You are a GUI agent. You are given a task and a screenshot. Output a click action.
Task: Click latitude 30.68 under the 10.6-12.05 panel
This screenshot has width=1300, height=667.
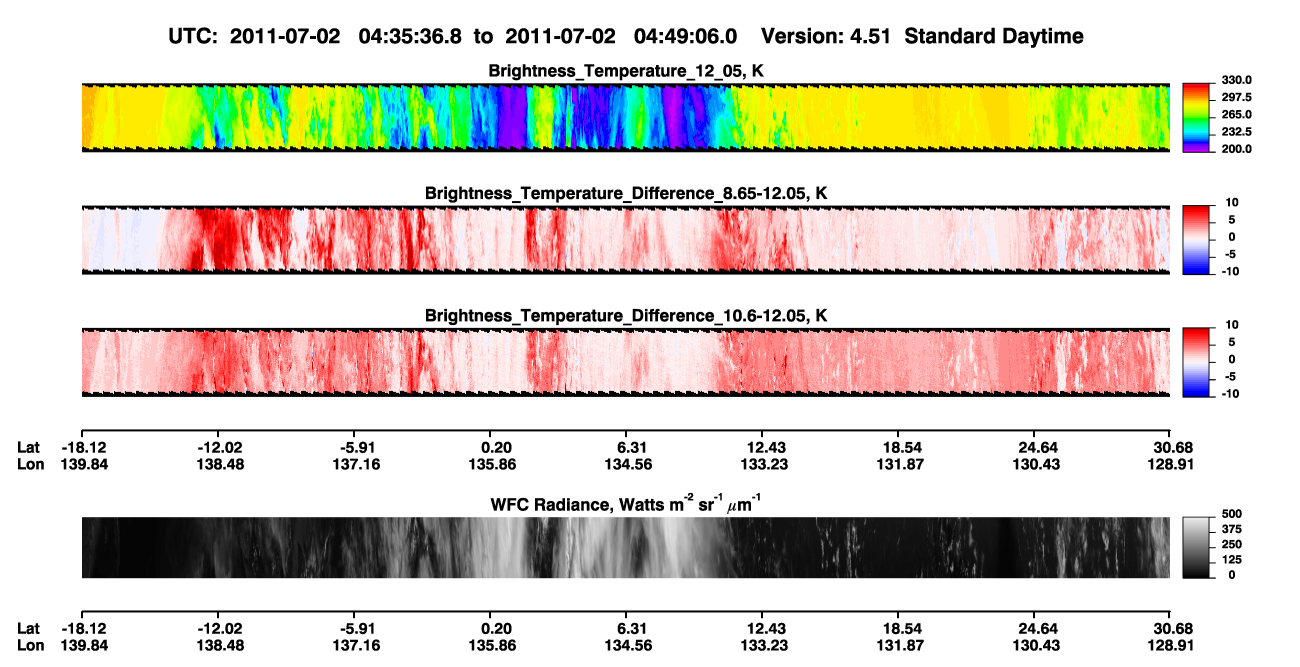1172,447
